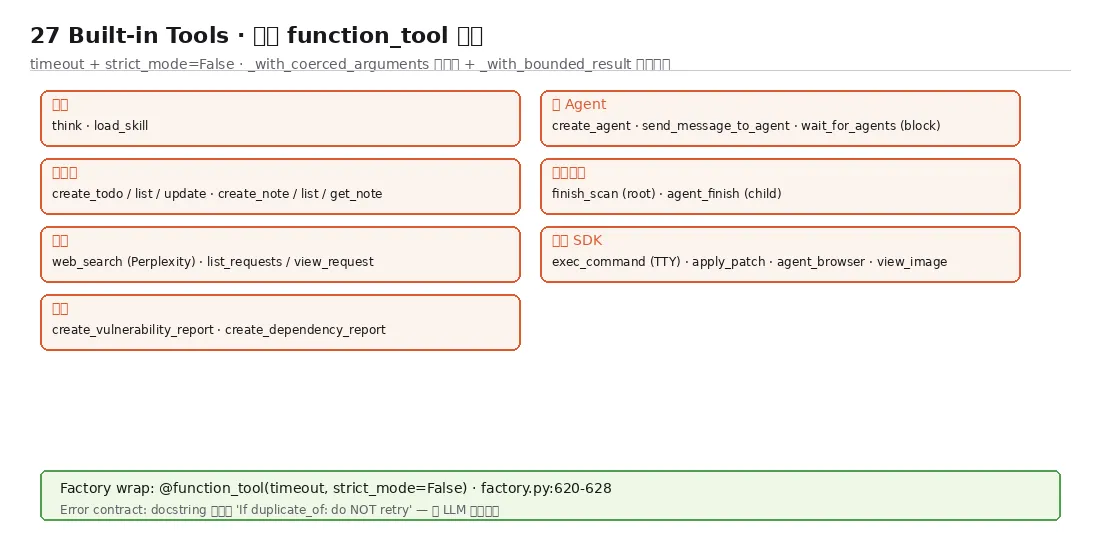Click "create_todo" in the second left card
This screenshot has height=540, width=1100.
[87, 194]
